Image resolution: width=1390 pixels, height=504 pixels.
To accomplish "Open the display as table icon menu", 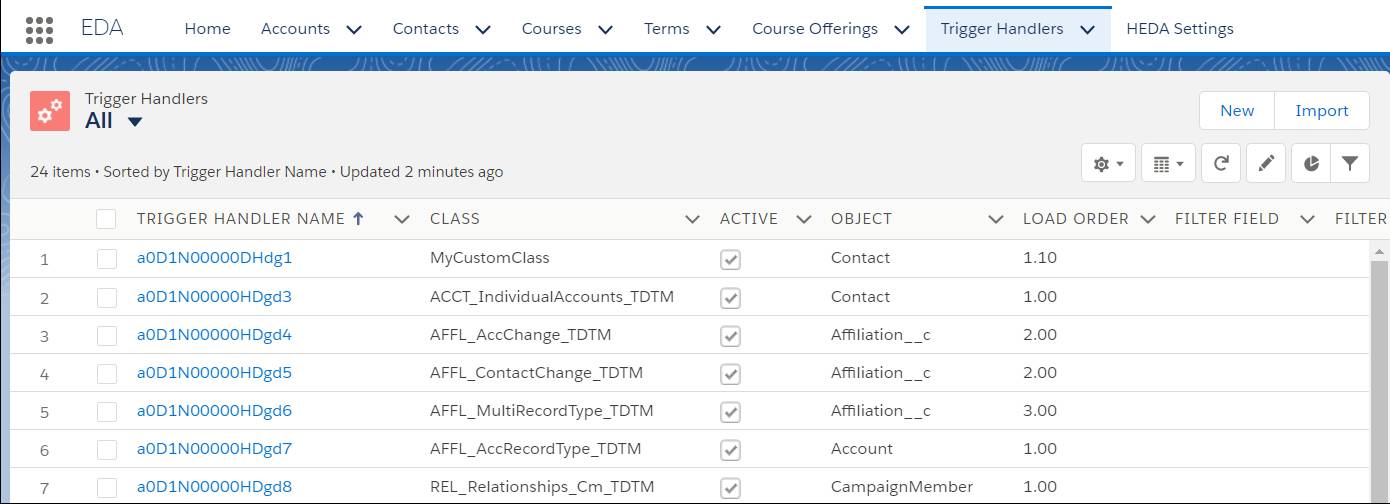I will click(1168, 164).
